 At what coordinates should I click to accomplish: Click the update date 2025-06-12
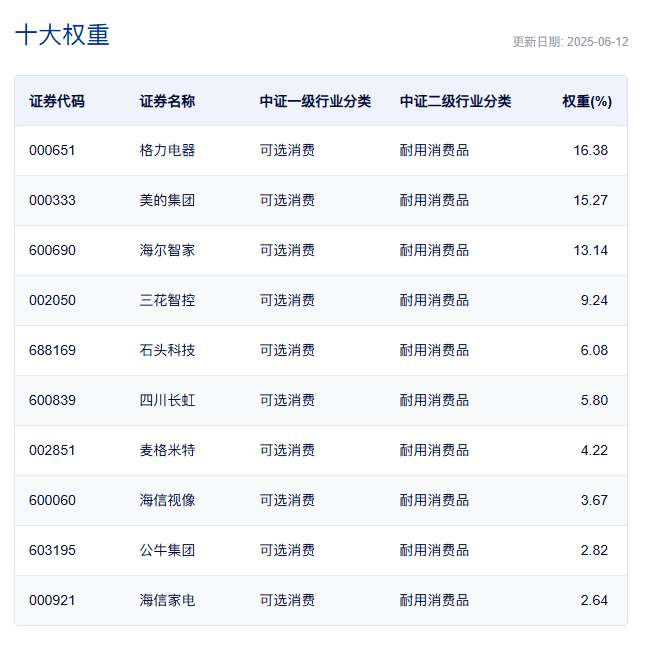[597, 42]
